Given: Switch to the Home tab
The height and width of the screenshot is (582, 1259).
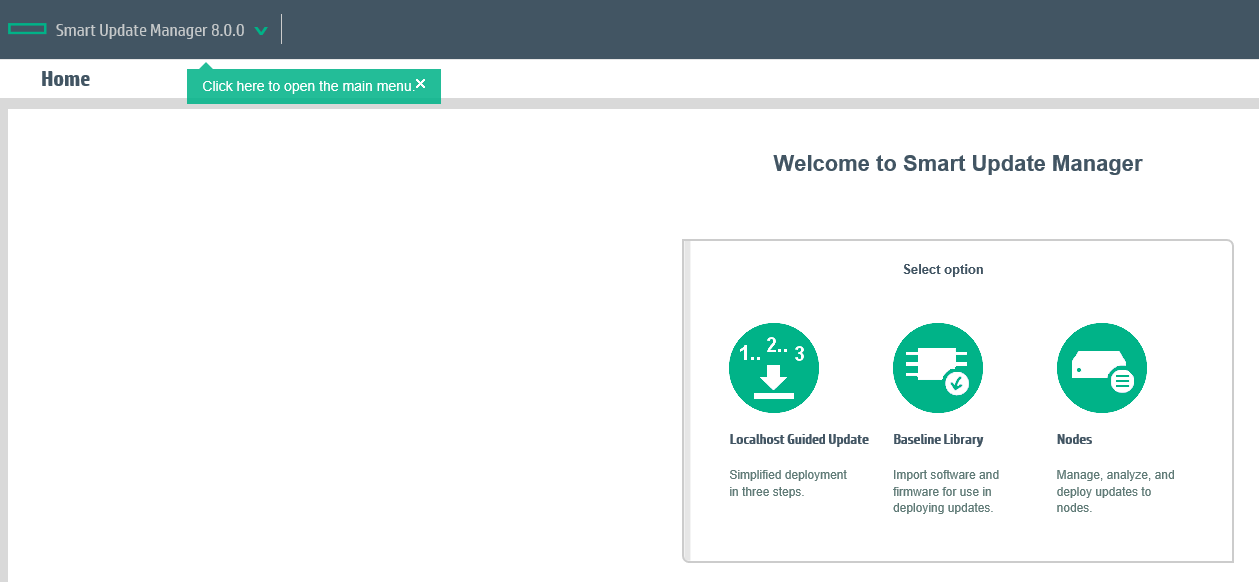Looking at the screenshot, I should point(65,78).
